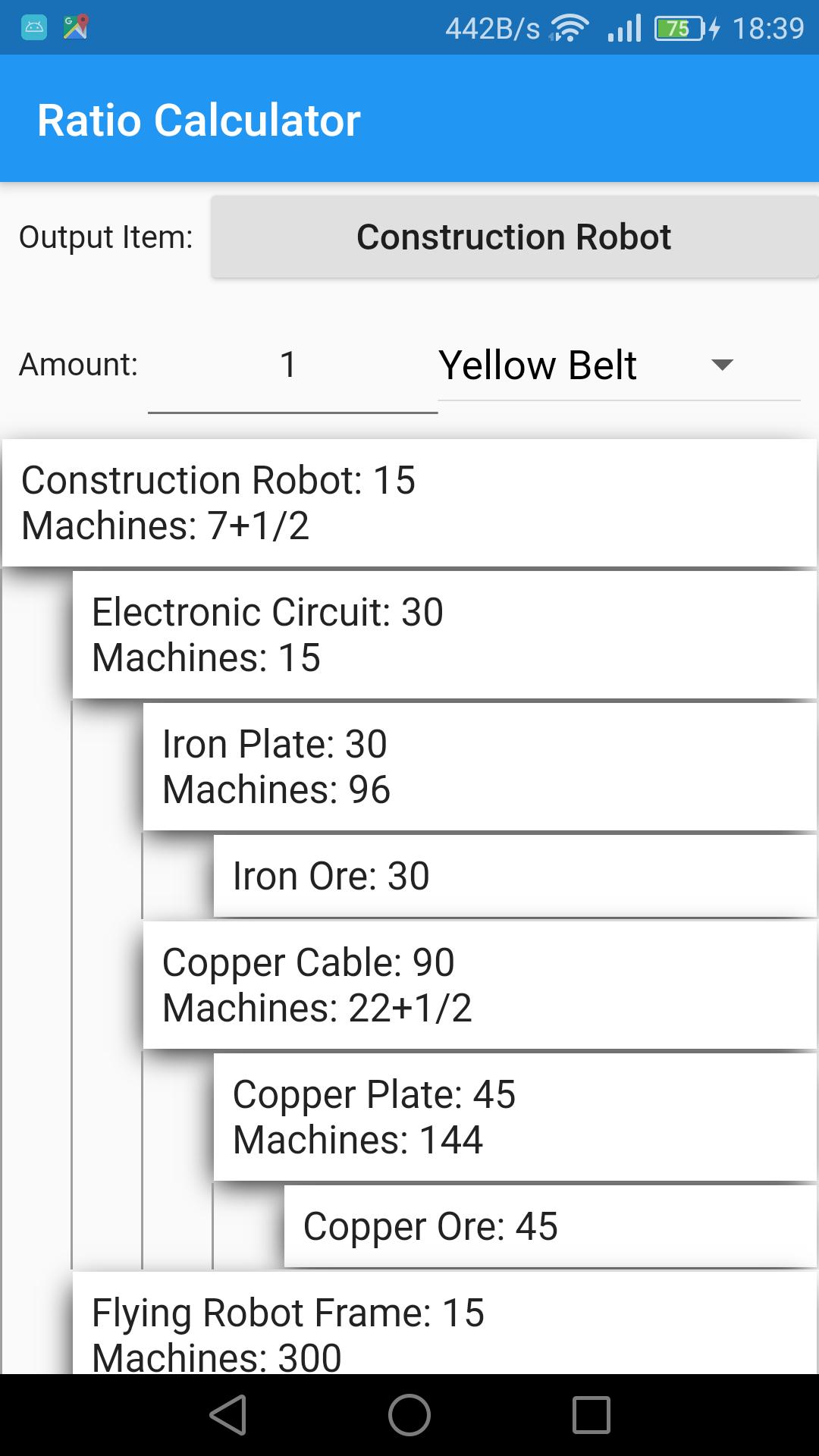Screen dimensions: 819x1456
Task: Select the Copper Cable: 90 card
Action: click(x=480, y=985)
